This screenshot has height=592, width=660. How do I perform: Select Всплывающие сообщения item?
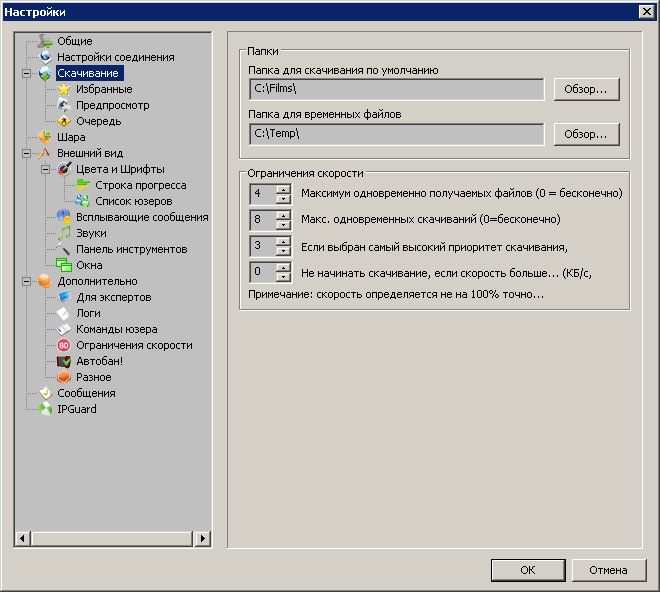[x=142, y=217]
